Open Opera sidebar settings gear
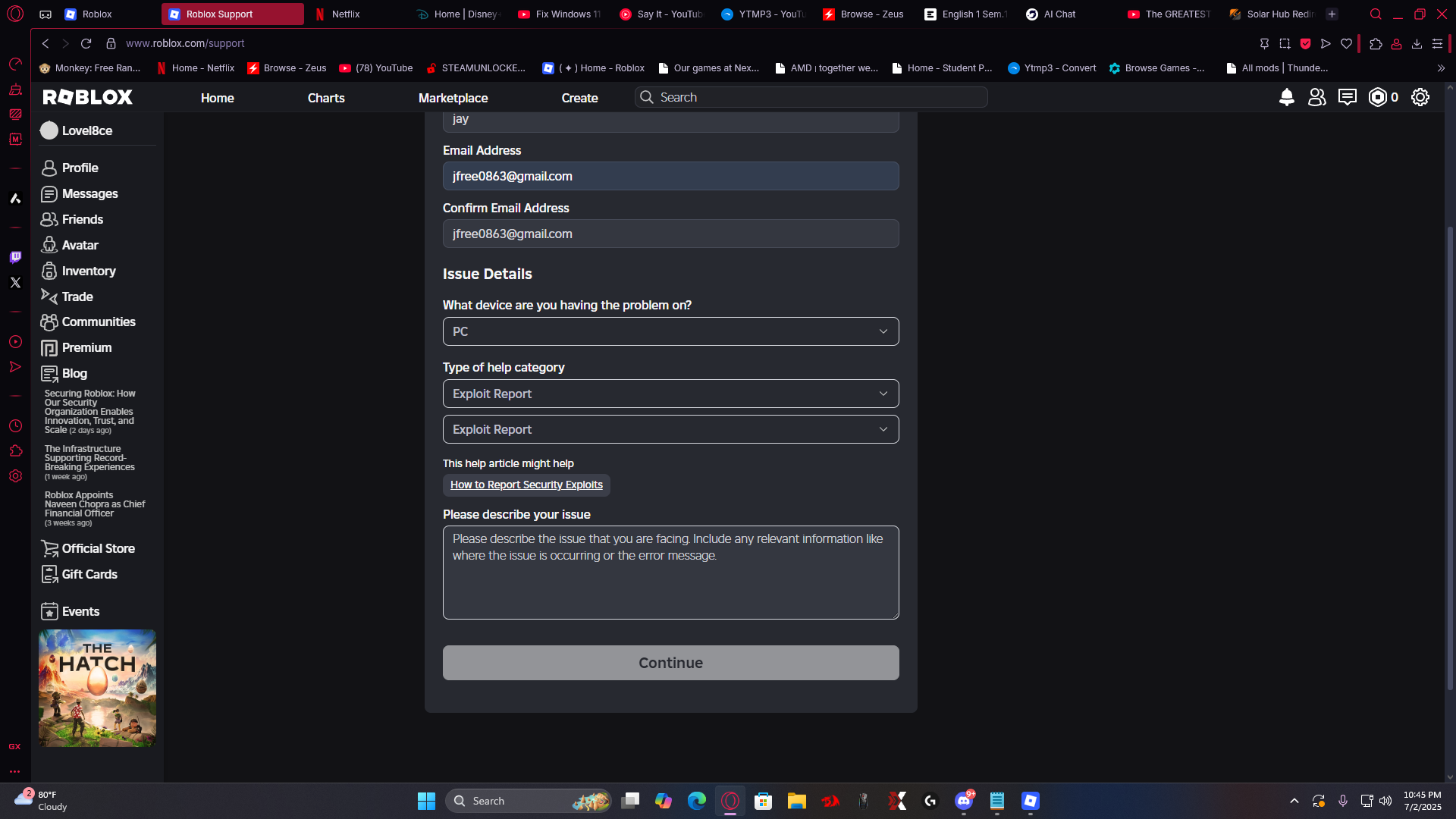The width and height of the screenshot is (1456, 819). pyautogui.click(x=15, y=476)
